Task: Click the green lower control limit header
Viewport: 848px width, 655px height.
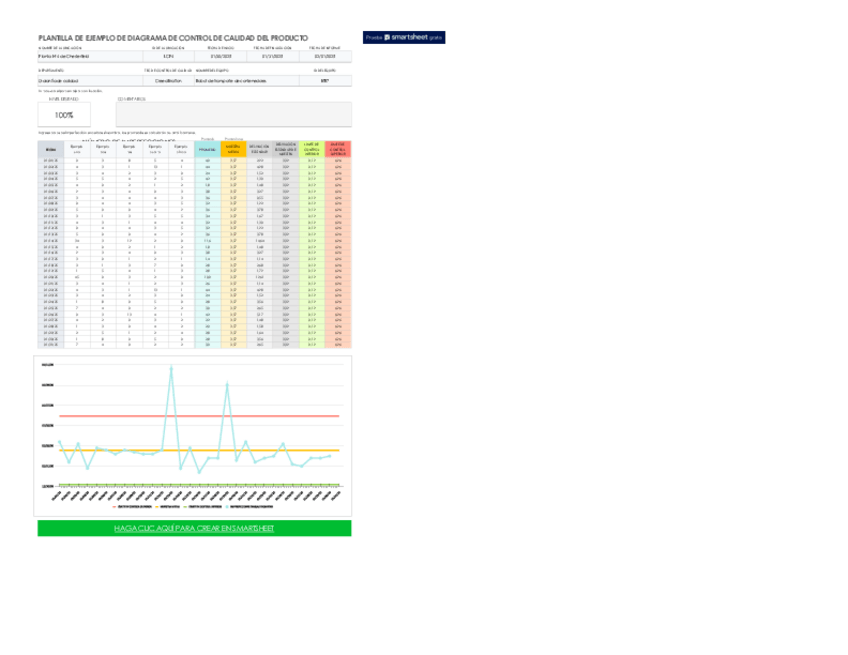Action: pos(312,148)
